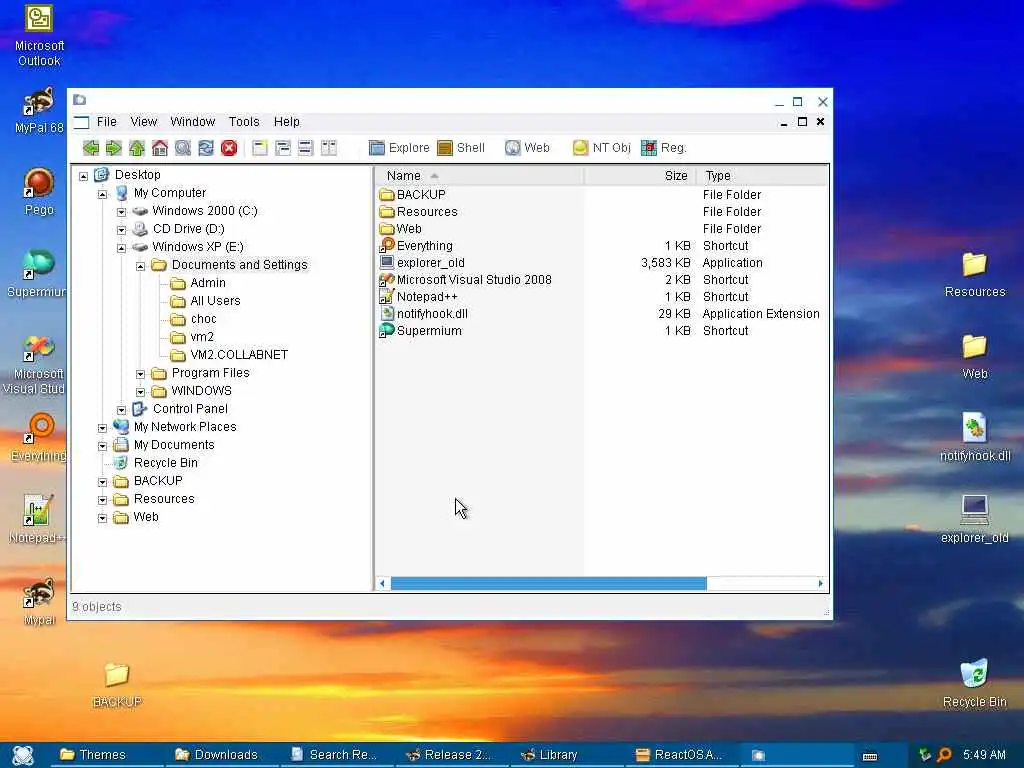Select explorer_old in the file list
This screenshot has width=1024, height=768.
tap(430, 263)
